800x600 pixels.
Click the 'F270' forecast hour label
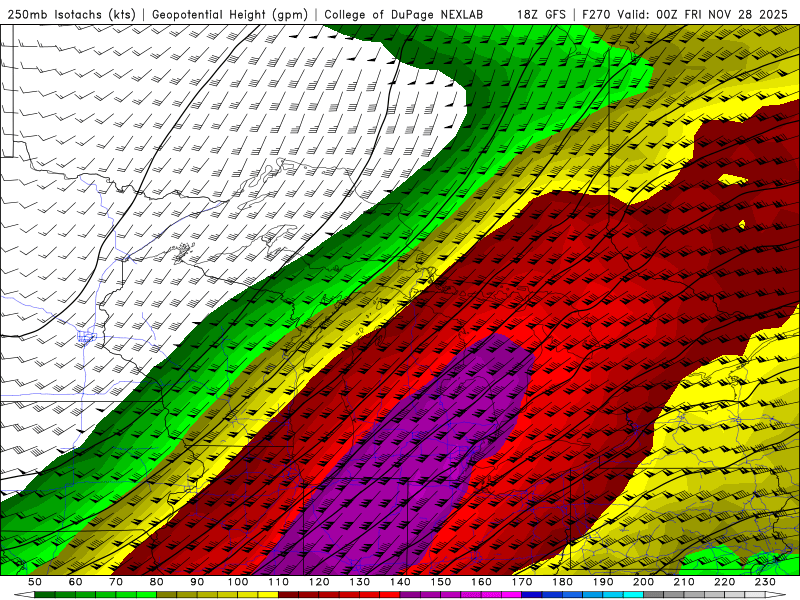596,15
